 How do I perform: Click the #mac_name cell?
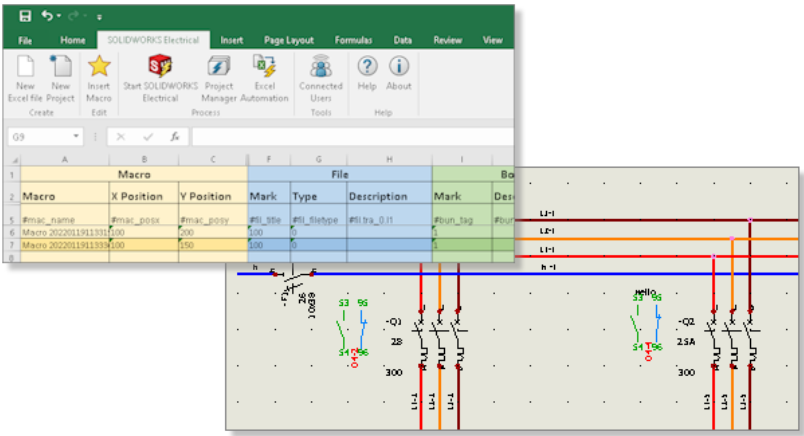(x=65, y=215)
